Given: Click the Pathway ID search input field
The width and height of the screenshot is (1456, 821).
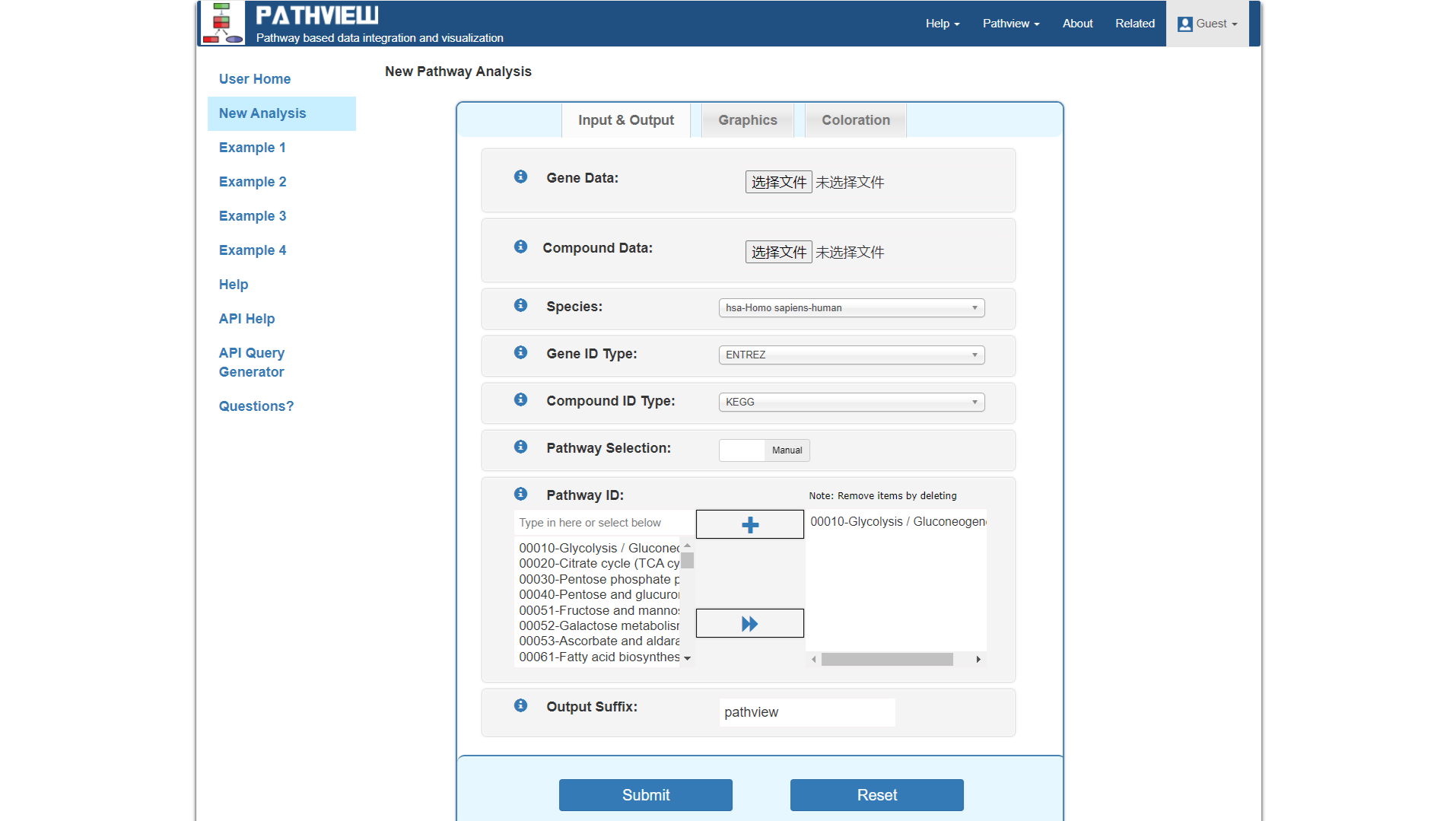Looking at the screenshot, I should pos(604,523).
